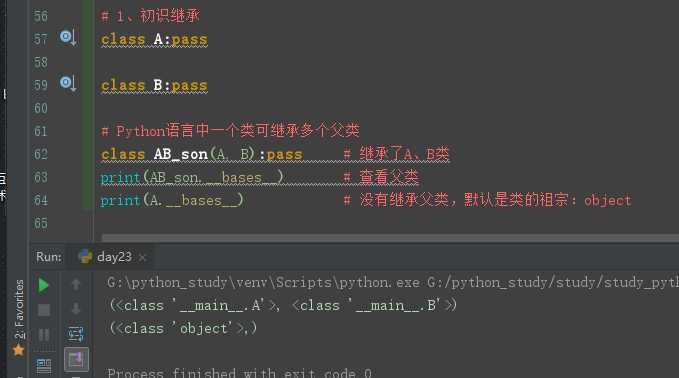Click the Run panel label
The image size is (679, 378).
48,257
